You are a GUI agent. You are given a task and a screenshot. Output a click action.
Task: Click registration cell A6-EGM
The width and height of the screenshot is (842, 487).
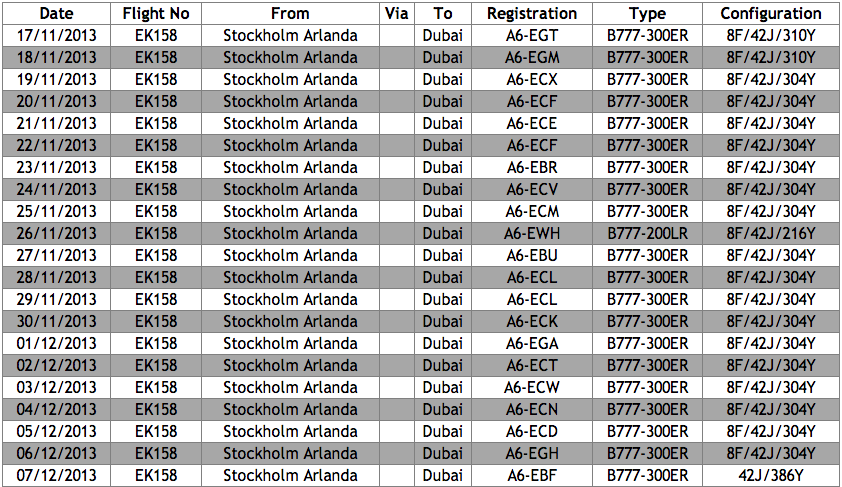(x=532, y=58)
